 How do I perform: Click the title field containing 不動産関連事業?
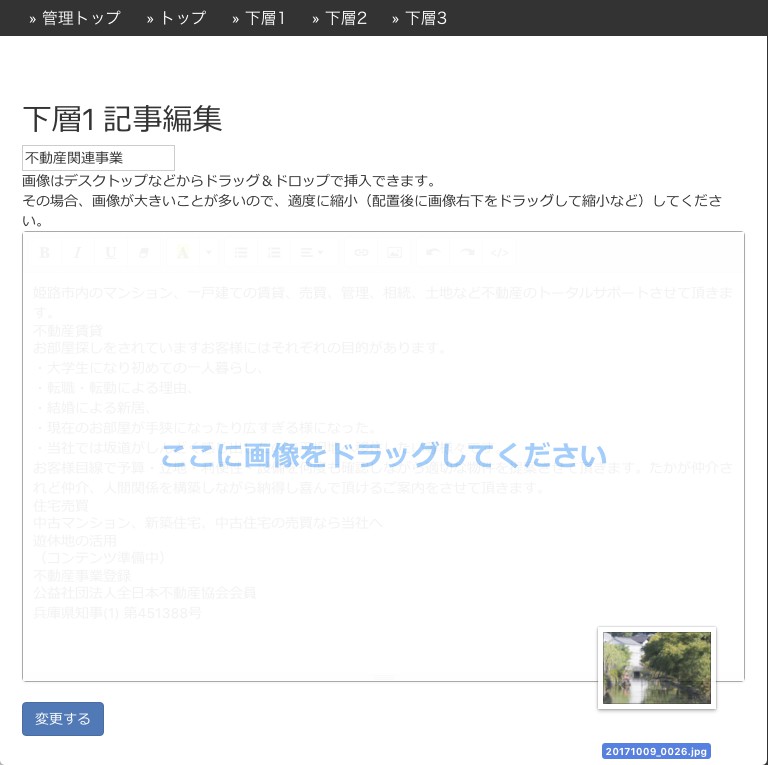click(98, 158)
